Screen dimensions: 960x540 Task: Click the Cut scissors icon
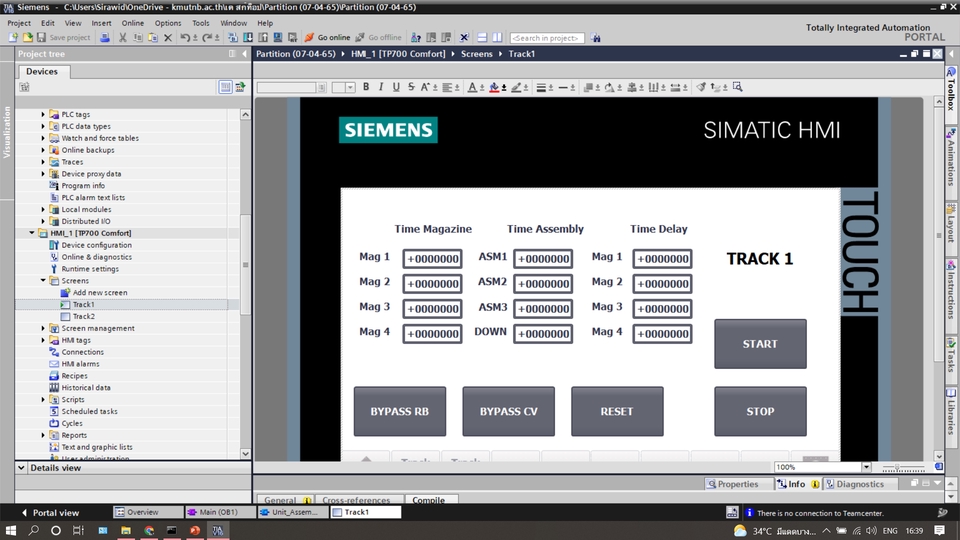tap(122, 37)
